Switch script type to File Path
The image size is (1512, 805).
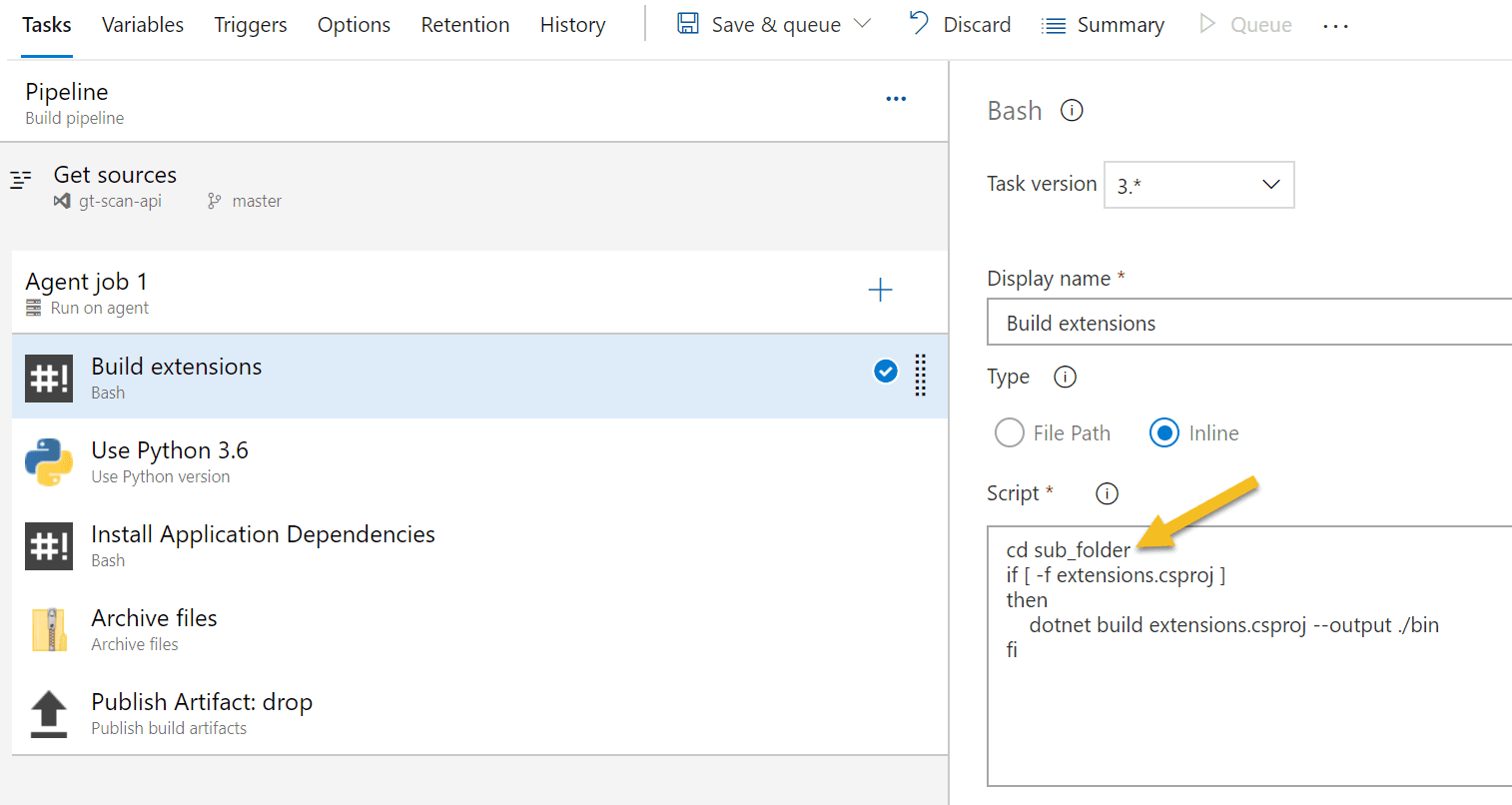[x=1010, y=432]
